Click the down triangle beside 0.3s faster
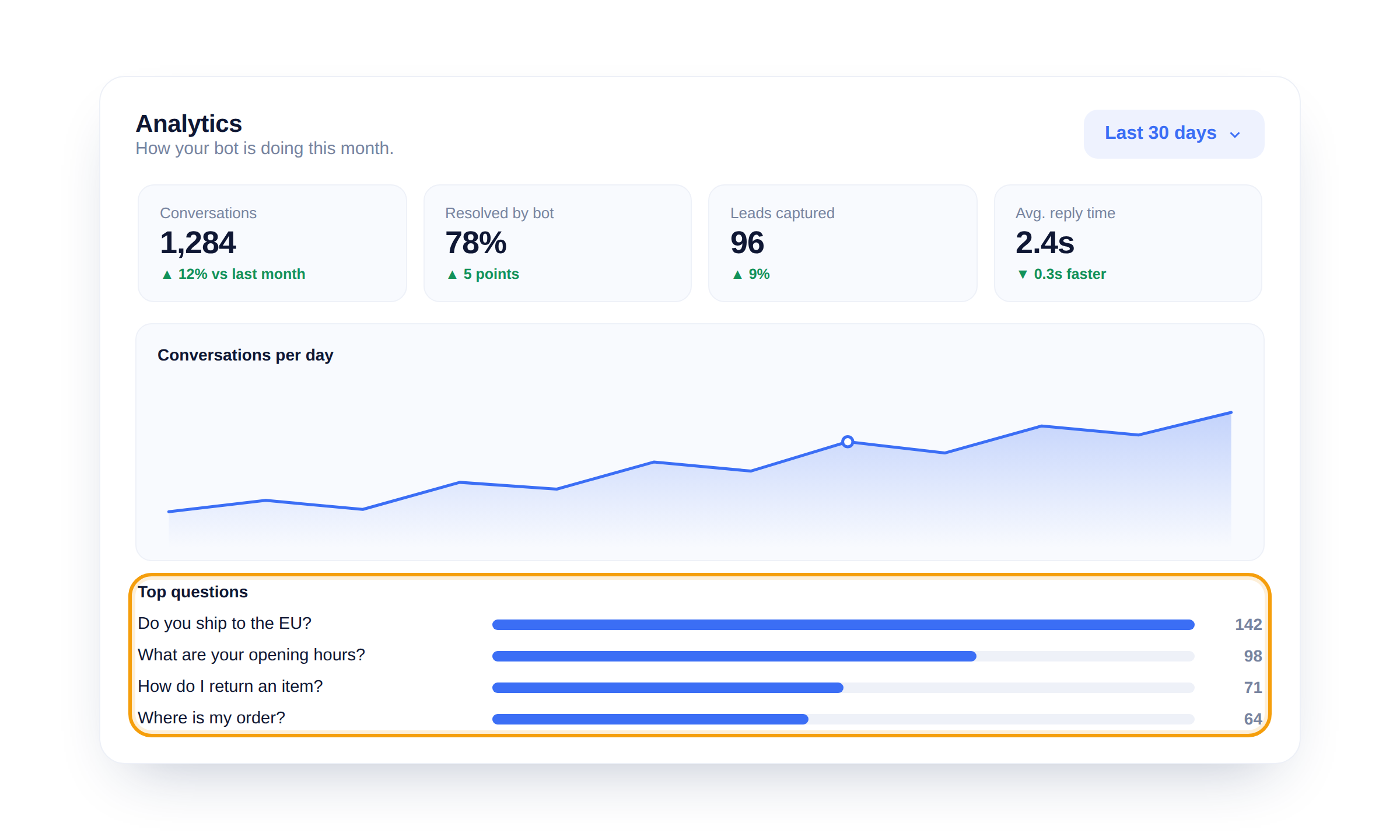This screenshot has width=1400, height=840. 1023,274
